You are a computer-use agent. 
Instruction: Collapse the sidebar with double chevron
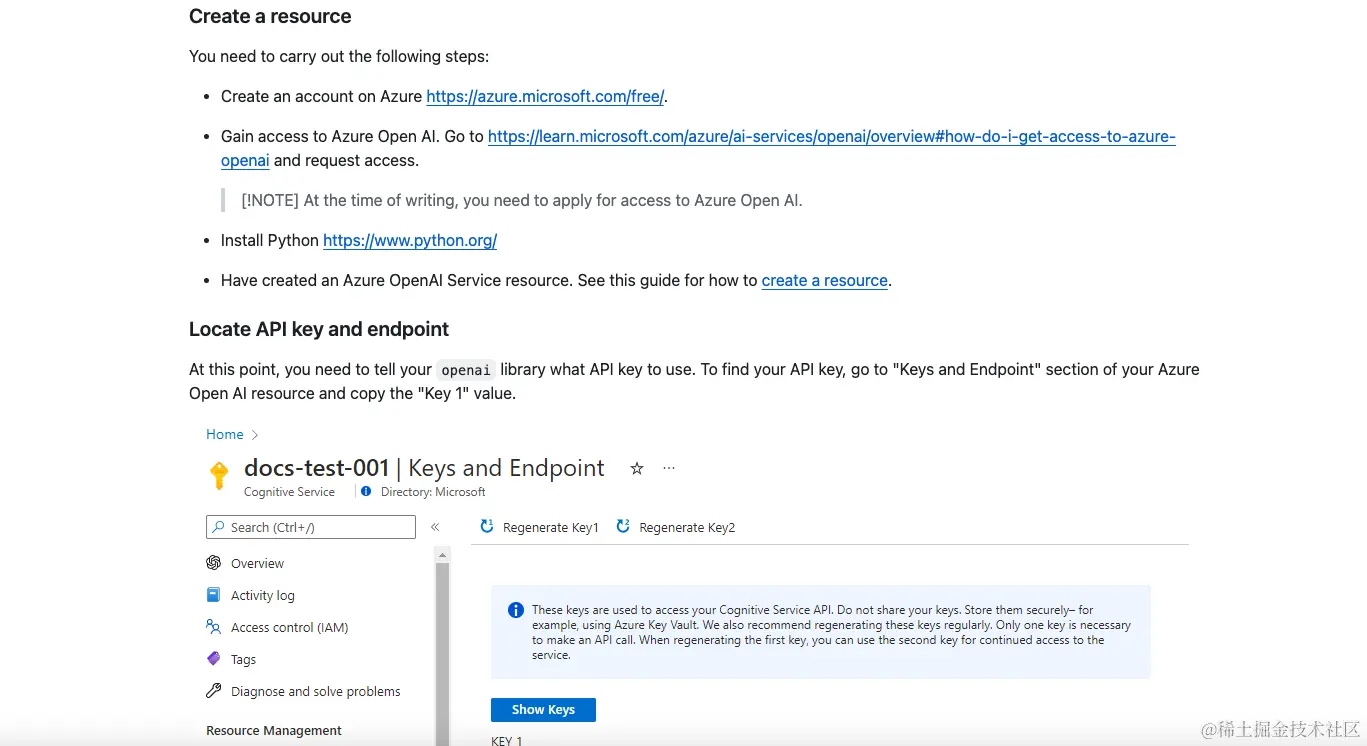(435, 527)
